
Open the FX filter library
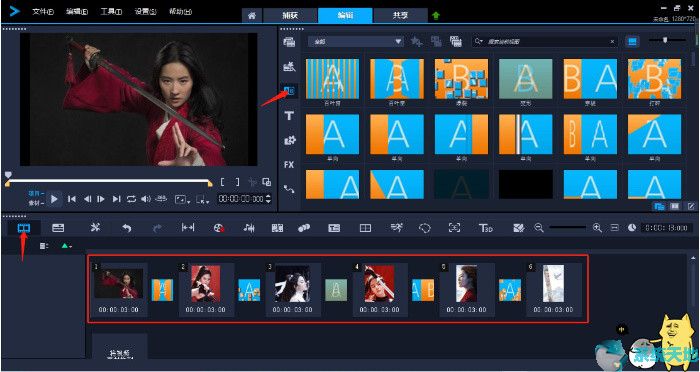coord(289,165)
